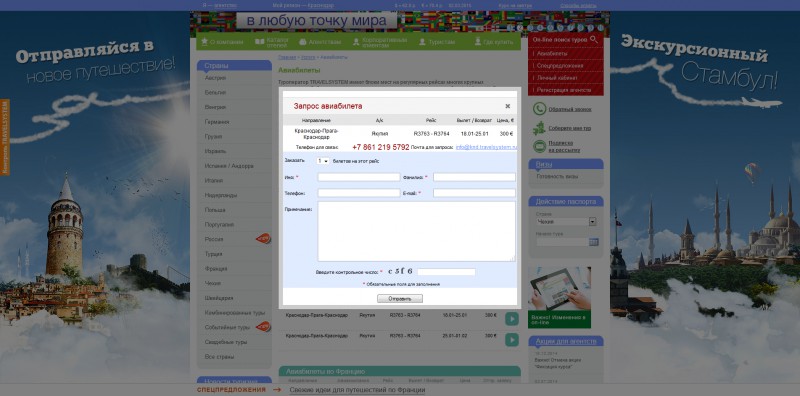Click the tablet promo thumbnail Важно! Изменения
Viewport: 800px width, 396px height.
click(x=559, y=297)
